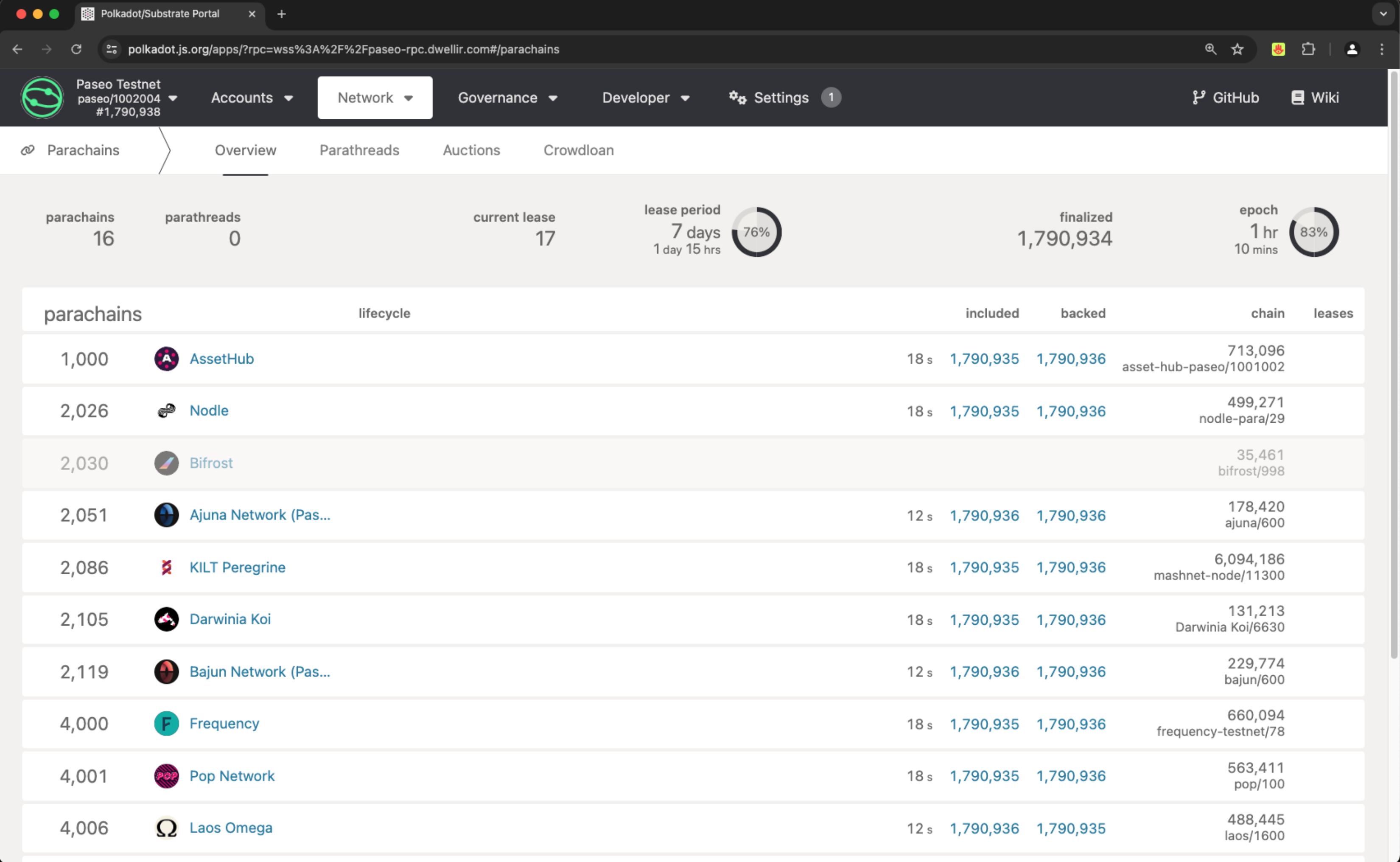Click the Paseo Testnet chain logo
This screenshot has width=1400, height=862.
click(x=42, y=98)
